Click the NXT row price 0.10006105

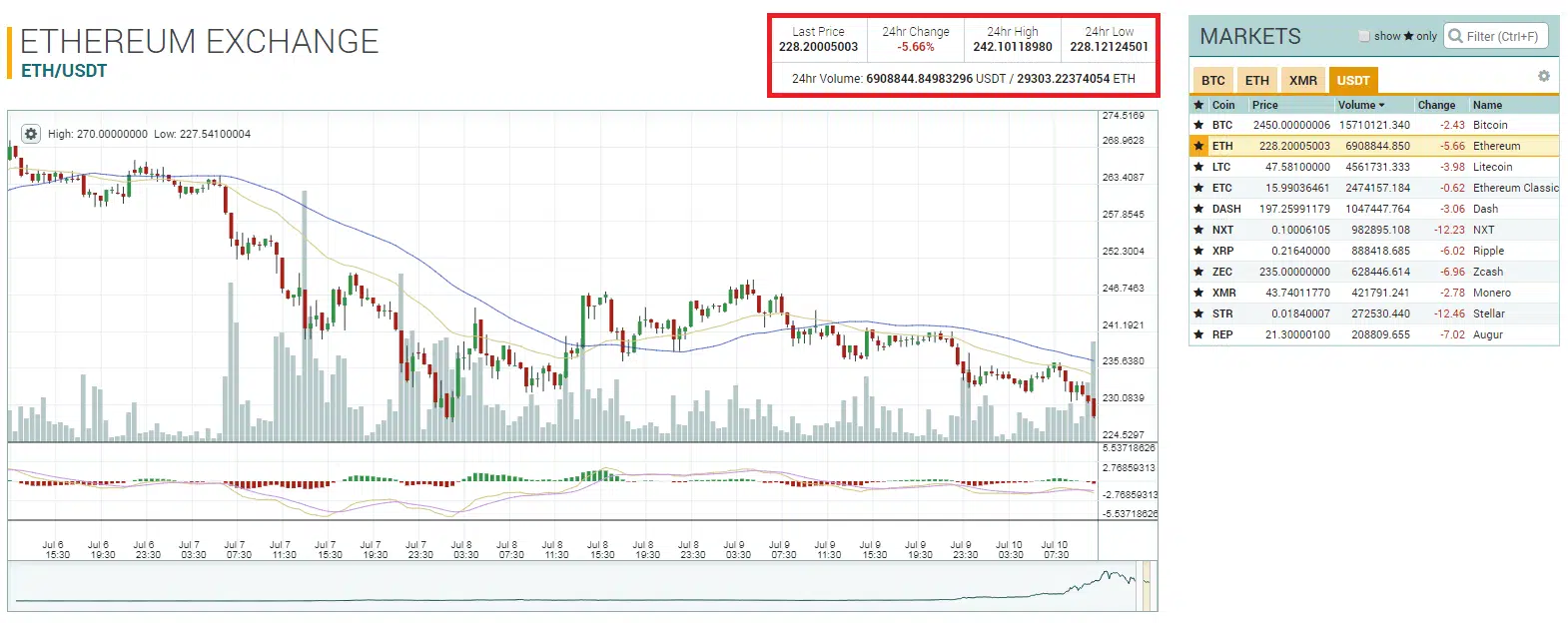point(1300,230)
